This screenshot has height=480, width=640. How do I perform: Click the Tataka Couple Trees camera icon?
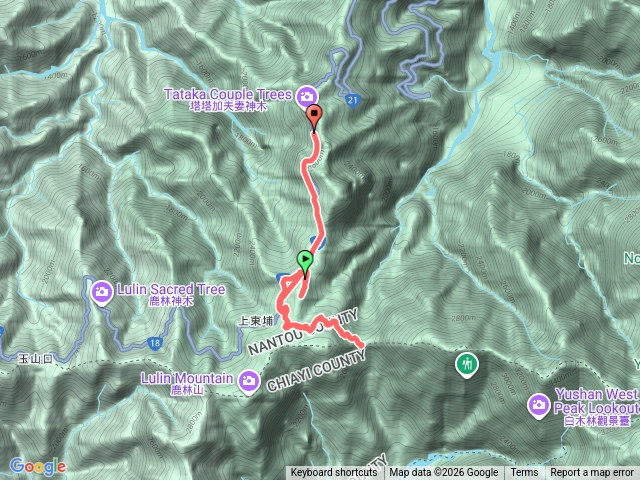tap(307, 97)
